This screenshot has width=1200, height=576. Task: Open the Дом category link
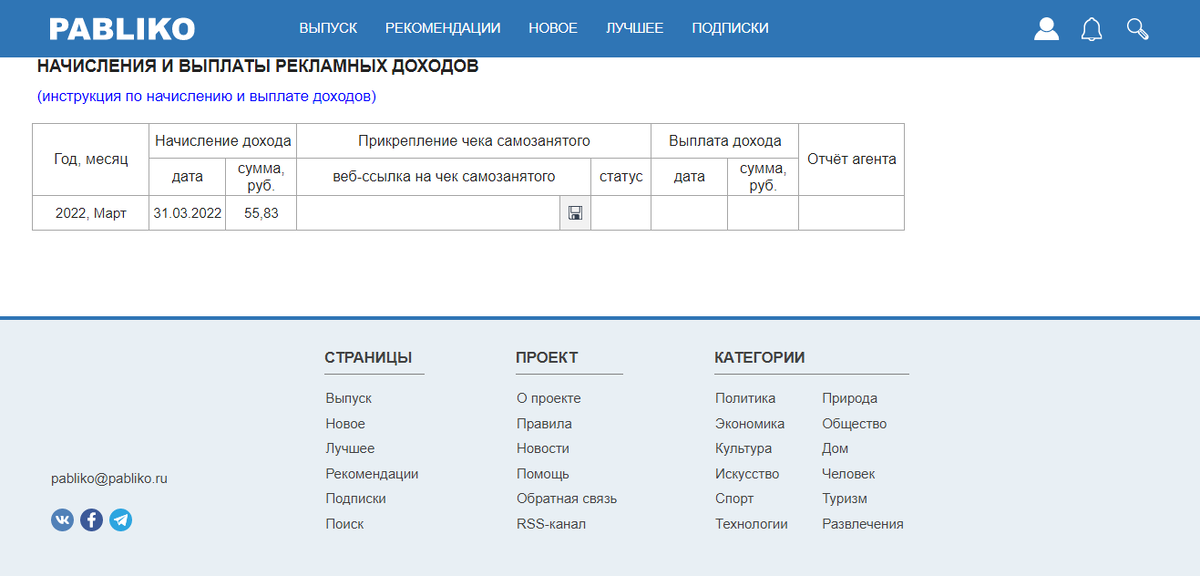click(x=835, y=449)
